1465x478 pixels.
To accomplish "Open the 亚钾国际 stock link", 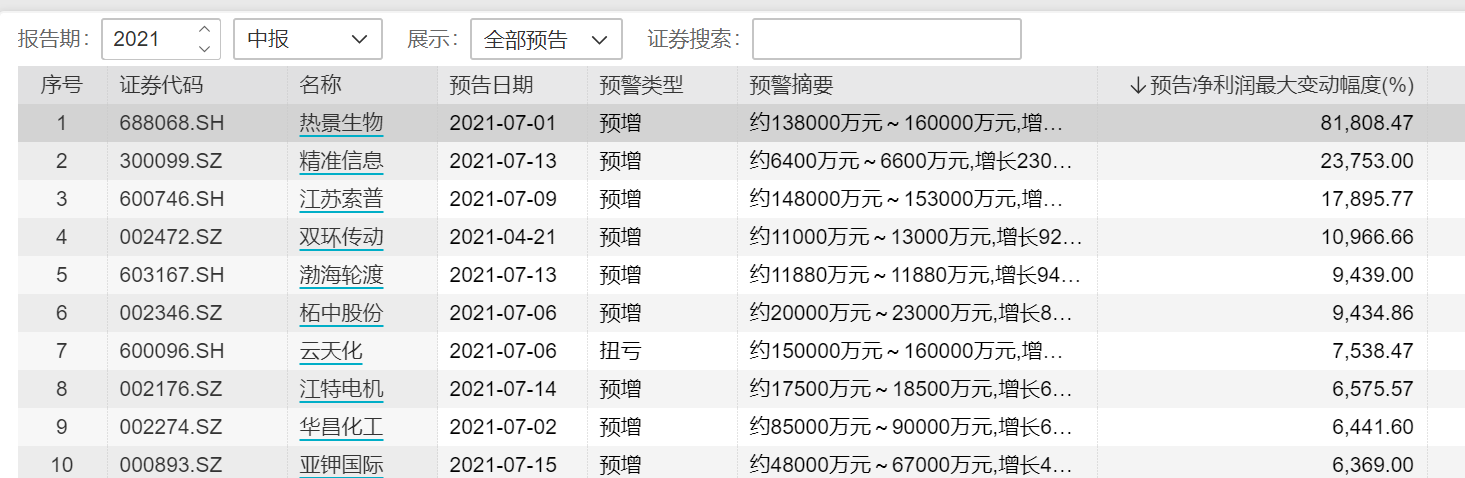I will (341, 465).
